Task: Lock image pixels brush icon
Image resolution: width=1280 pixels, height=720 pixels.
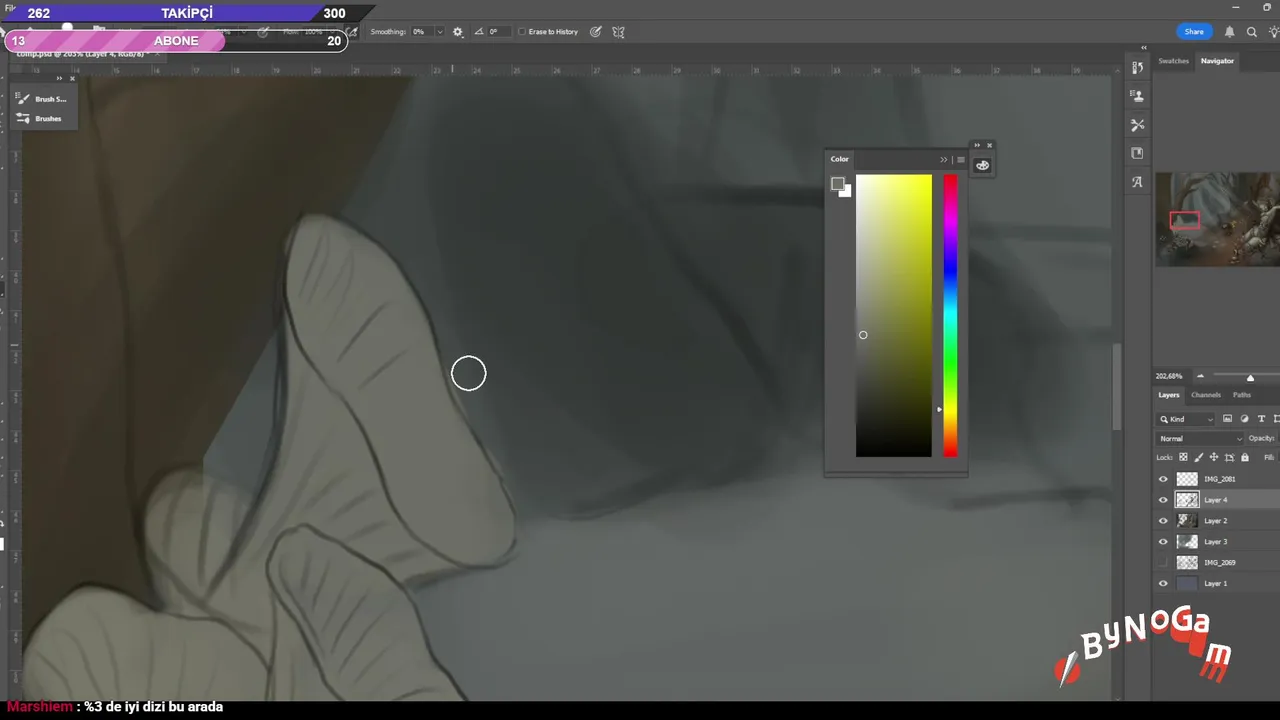Action: click(1198, 457)
